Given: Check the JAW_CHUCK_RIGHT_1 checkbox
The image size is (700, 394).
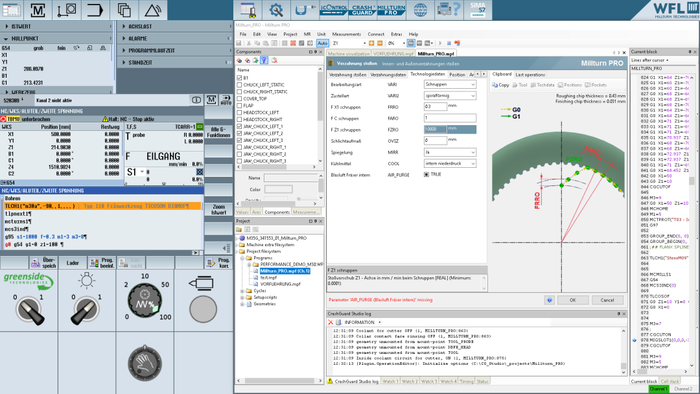Looking at the screenshot, I should (x=240, y=147).
